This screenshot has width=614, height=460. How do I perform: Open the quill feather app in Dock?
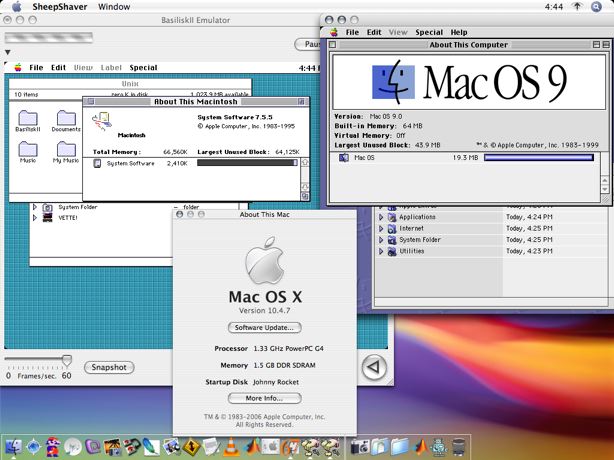coord(152,447)
